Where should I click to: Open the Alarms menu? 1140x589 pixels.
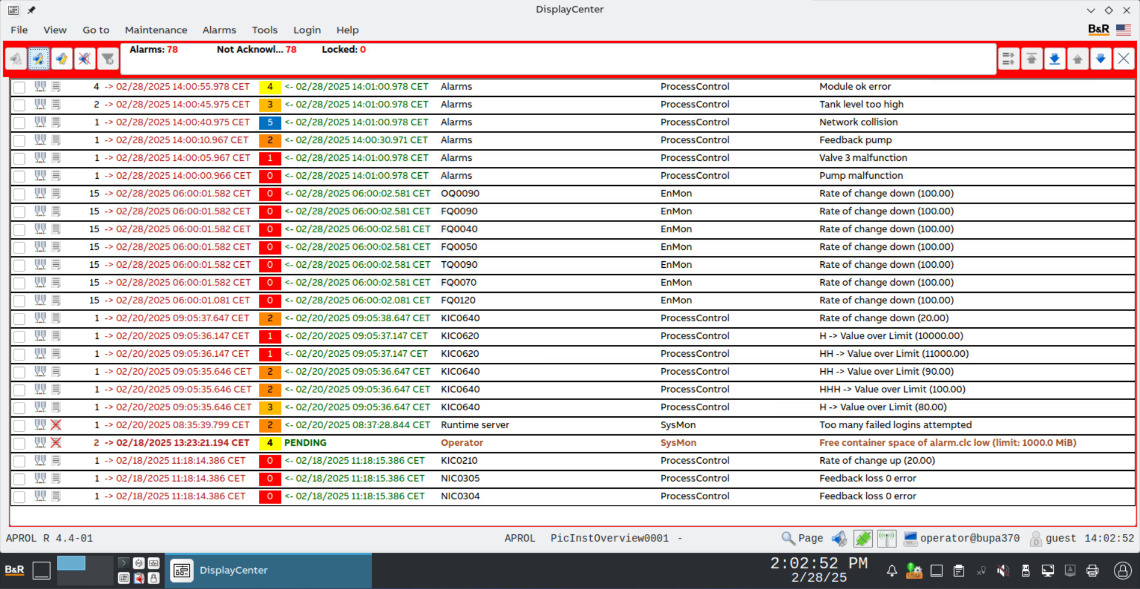point(219,30)
